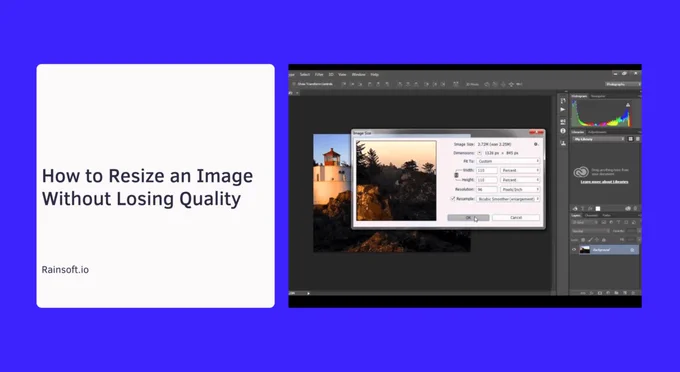
Task: Click the layer Opacity value field
Action: (x=633, y=231)
